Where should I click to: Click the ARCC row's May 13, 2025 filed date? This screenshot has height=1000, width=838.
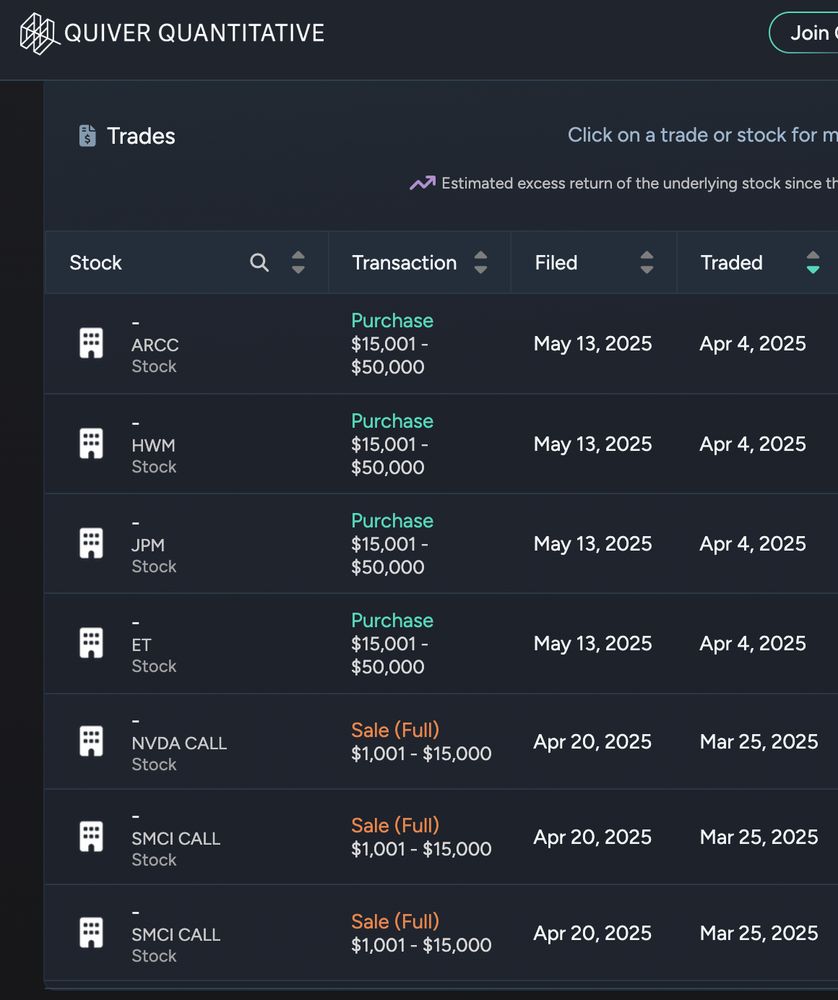593,344
